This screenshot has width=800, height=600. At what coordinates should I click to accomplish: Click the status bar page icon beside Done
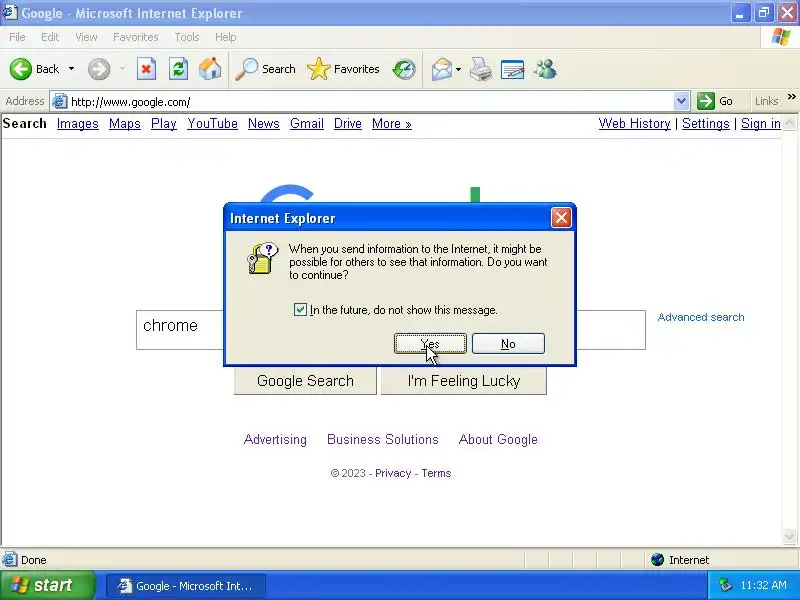pyautogui.click(x=10, y=560)
